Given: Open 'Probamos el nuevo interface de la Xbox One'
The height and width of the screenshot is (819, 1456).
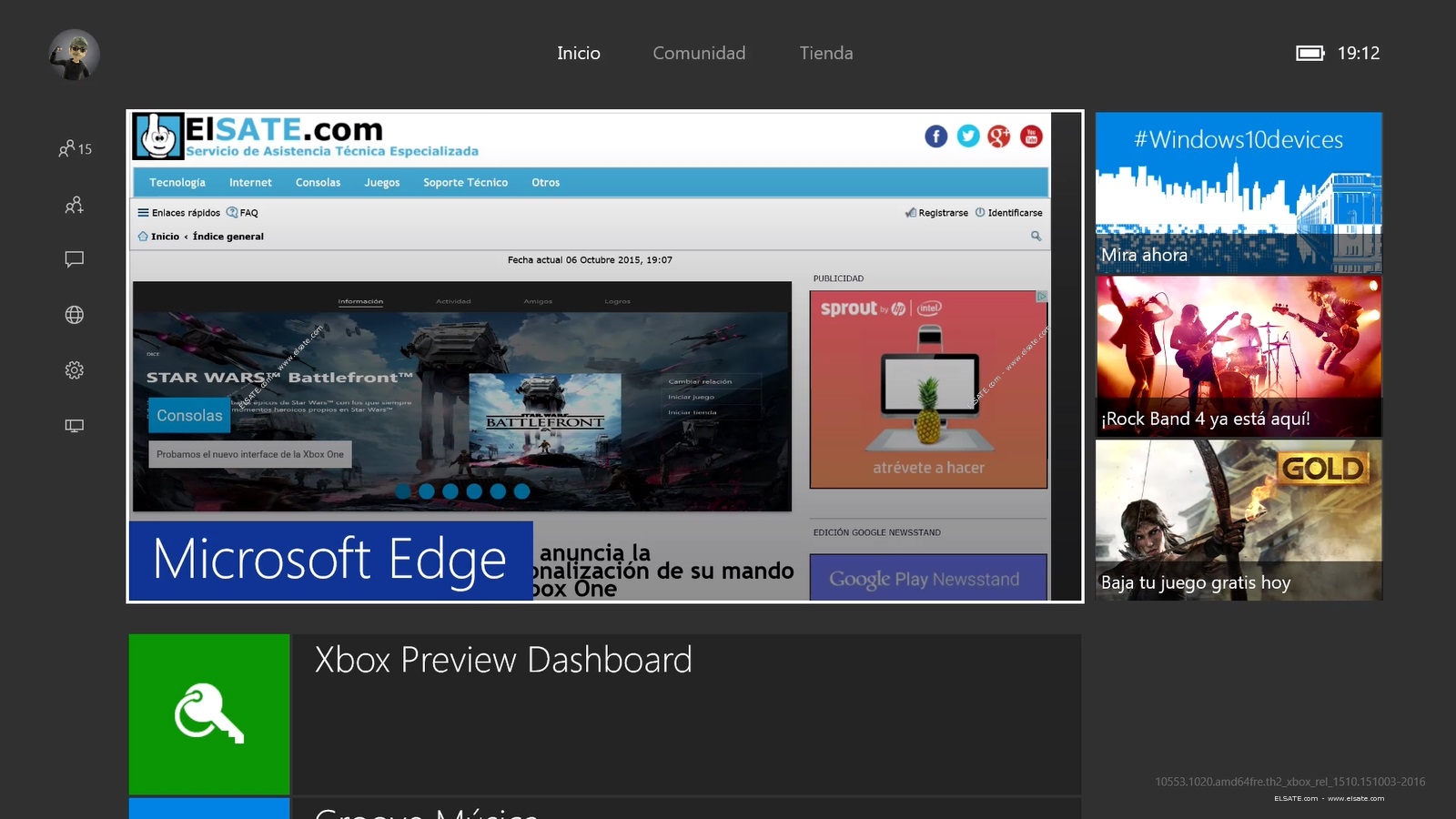Looking at the screenshot, I should [250, 454].
